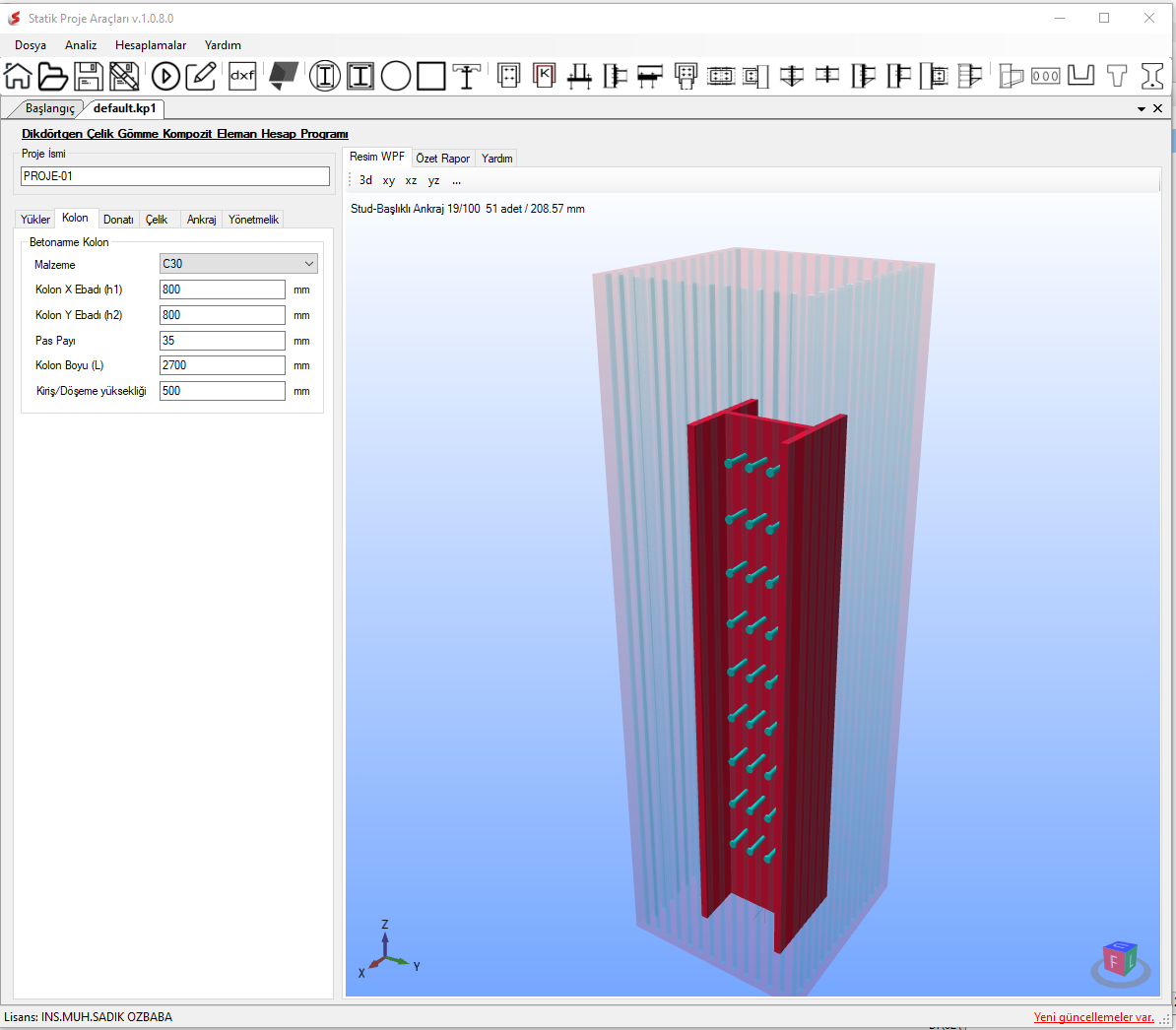Click the Kiriş/Döşeme yüksekliği field
The width and height of the screenshot is (1176, 1030).
222,391
